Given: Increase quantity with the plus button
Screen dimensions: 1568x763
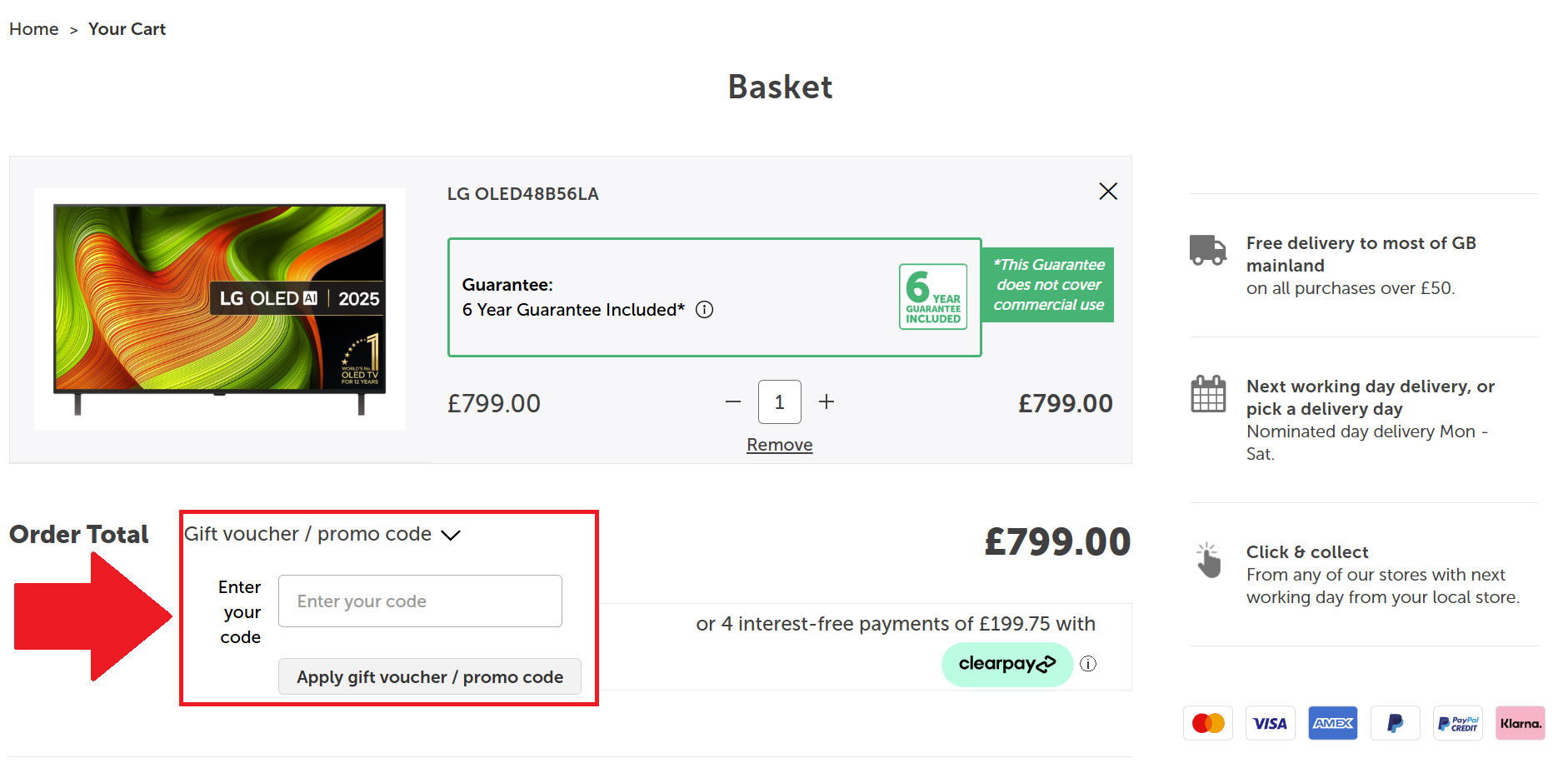Looking at the screenshot, I should tap(826, 402).
